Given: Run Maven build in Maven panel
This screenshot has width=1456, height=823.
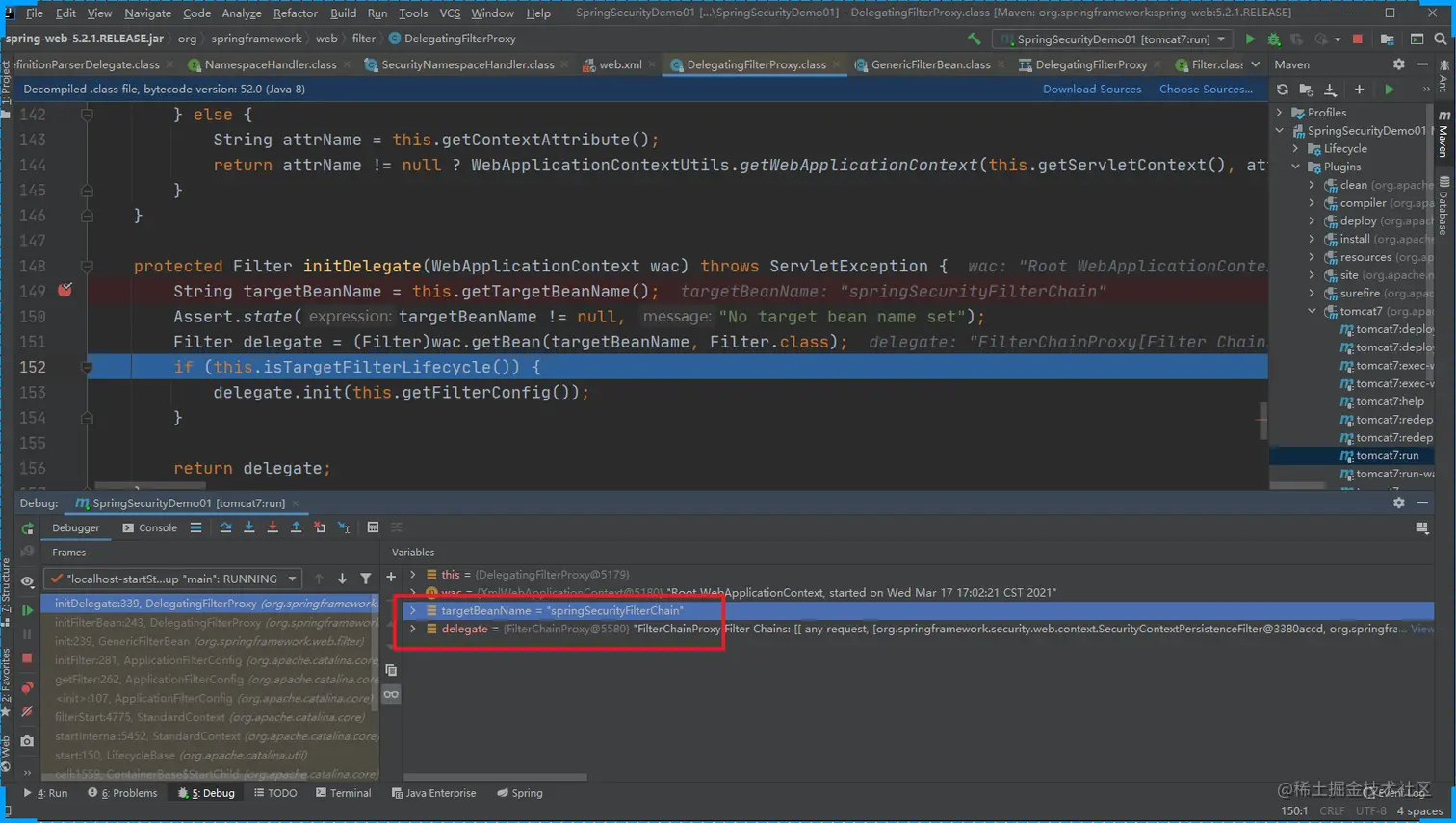Looking at the screenshot, I should [1389, 90].
